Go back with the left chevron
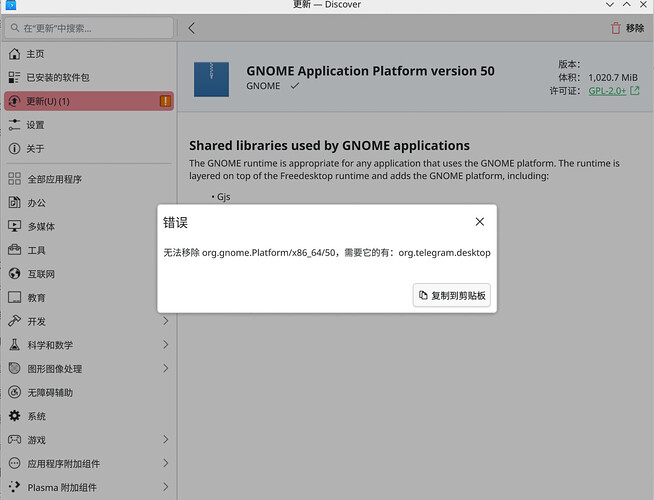 (191, 28)
